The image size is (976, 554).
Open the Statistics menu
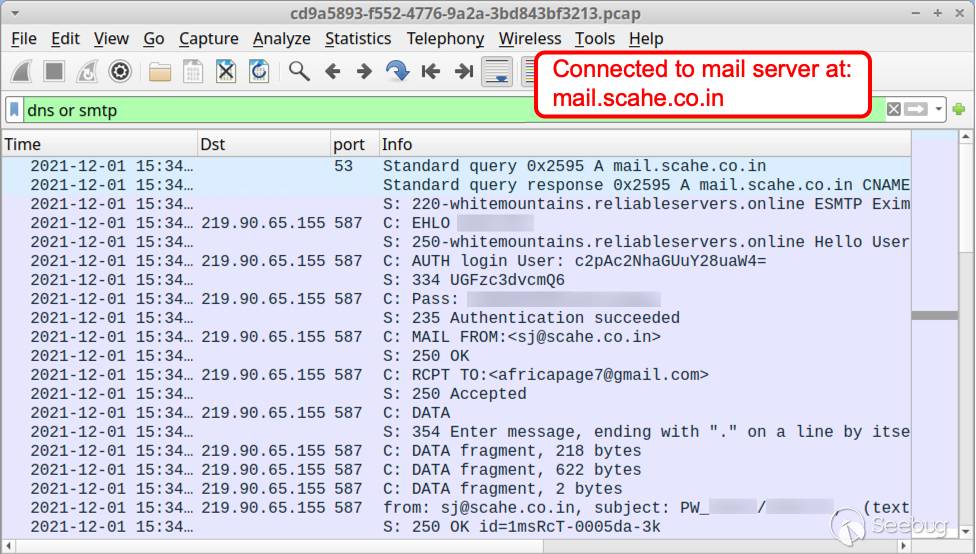(x=358, y=39)
